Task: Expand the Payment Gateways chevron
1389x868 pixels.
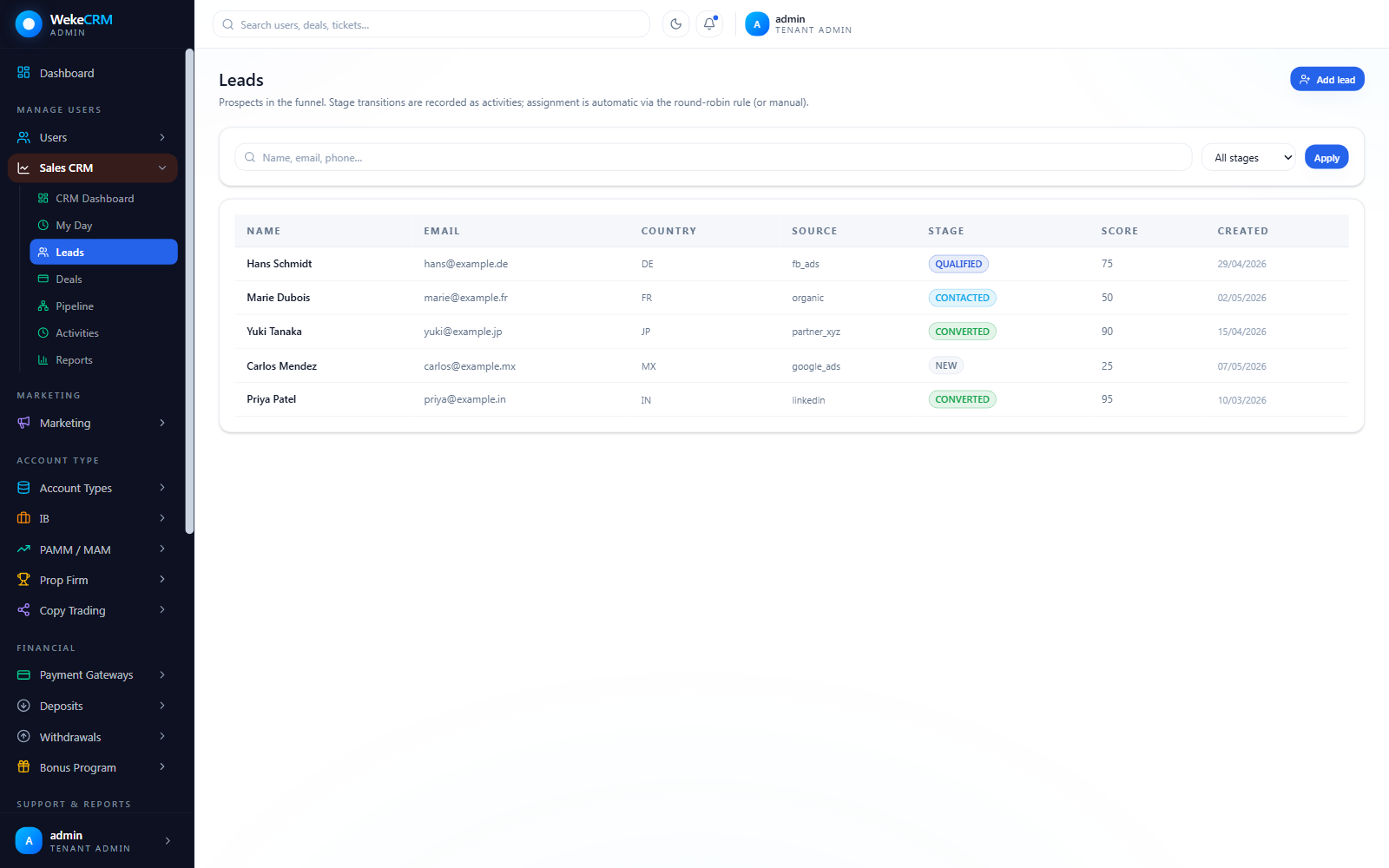Action: tap(162, 674)
